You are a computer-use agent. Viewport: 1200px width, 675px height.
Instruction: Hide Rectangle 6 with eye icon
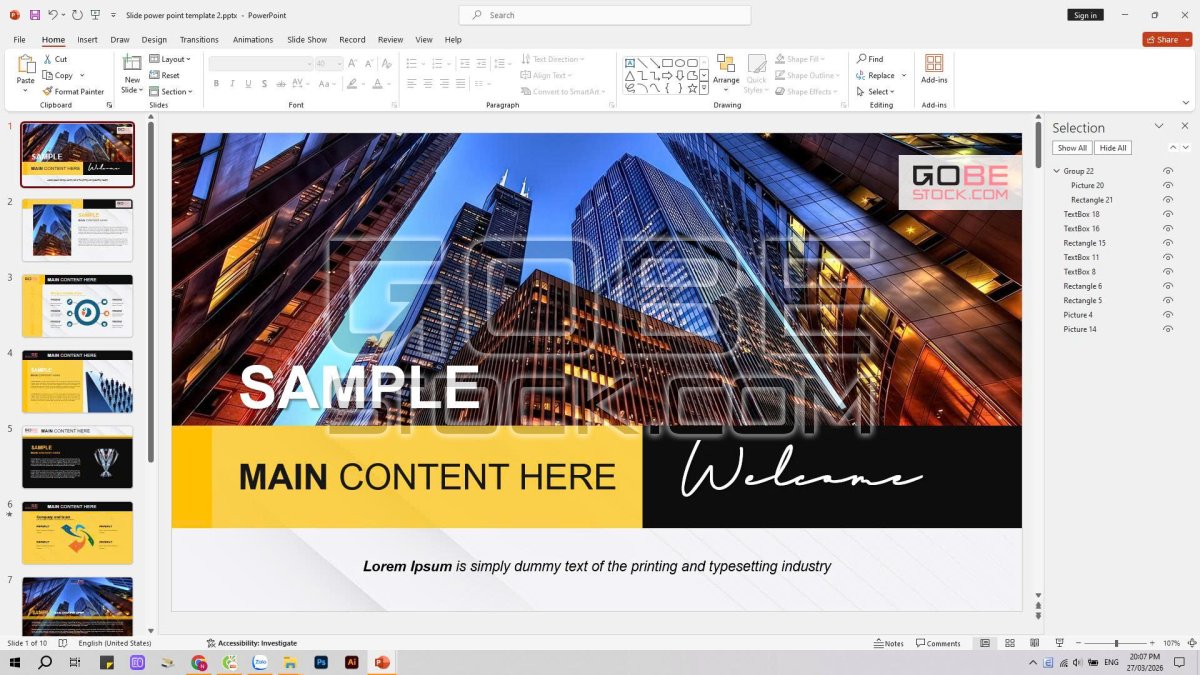tap(1167, 286)
